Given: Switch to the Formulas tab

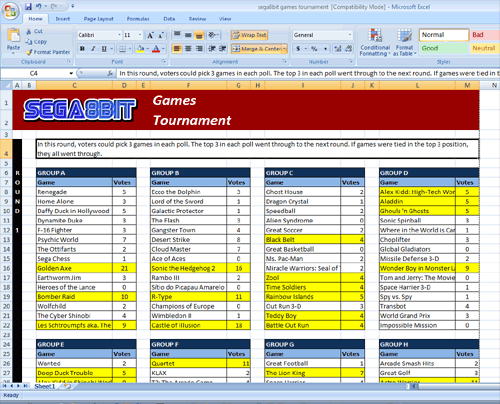Looking at the screenshot, I should tap(138, 19).
